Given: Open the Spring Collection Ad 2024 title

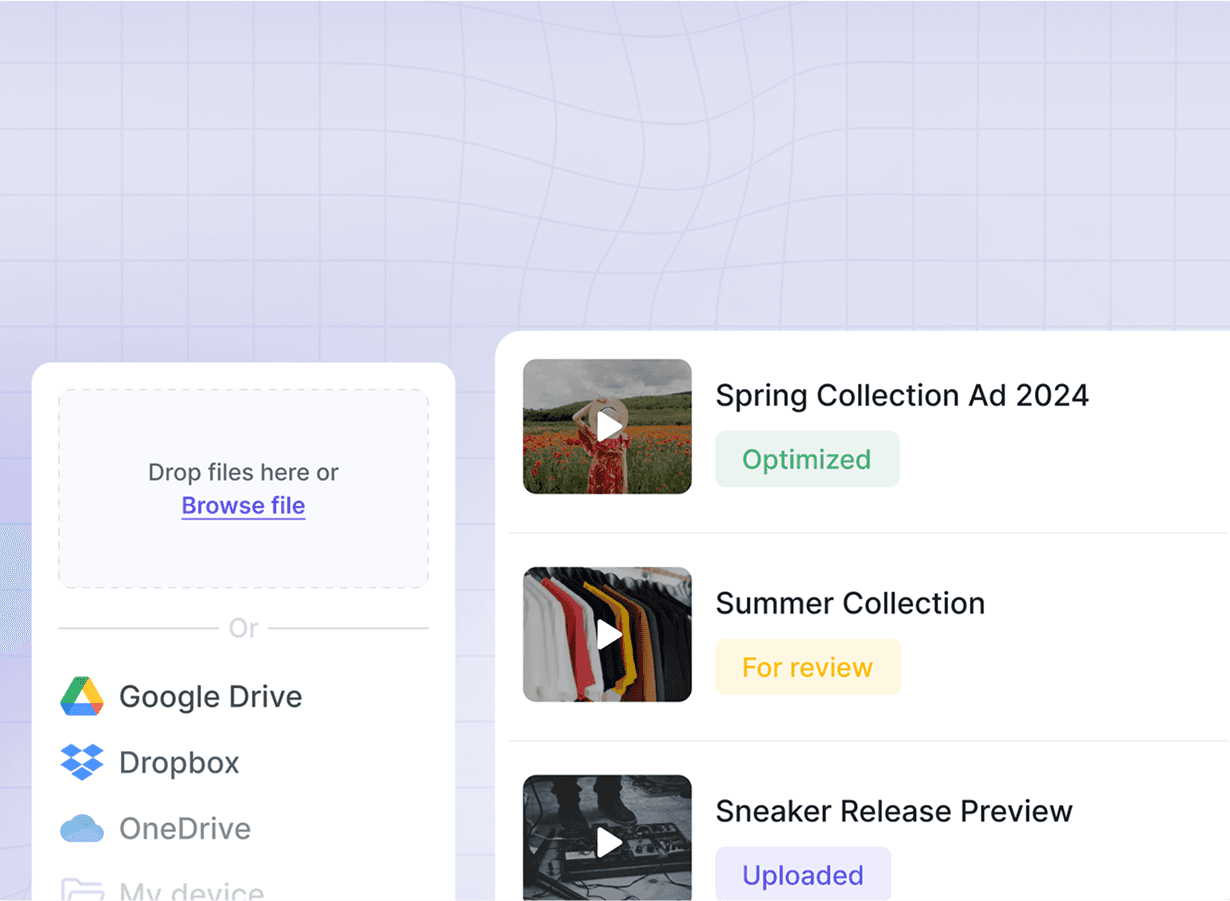Looking at the screenshot, I should [902, 395].
